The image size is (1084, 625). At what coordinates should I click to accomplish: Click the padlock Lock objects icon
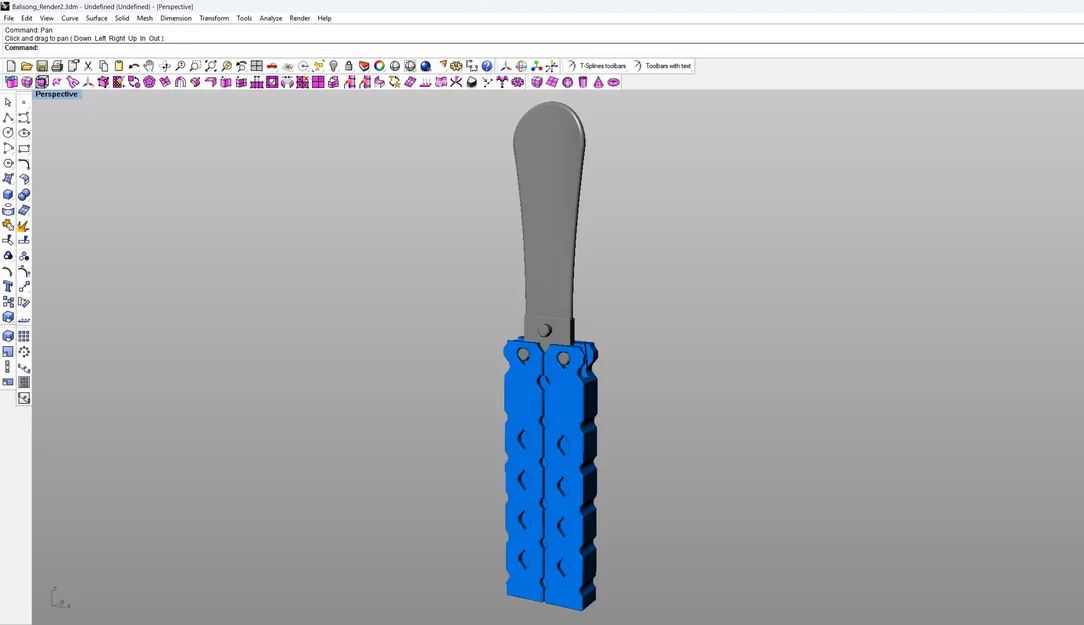pos(348,66)
